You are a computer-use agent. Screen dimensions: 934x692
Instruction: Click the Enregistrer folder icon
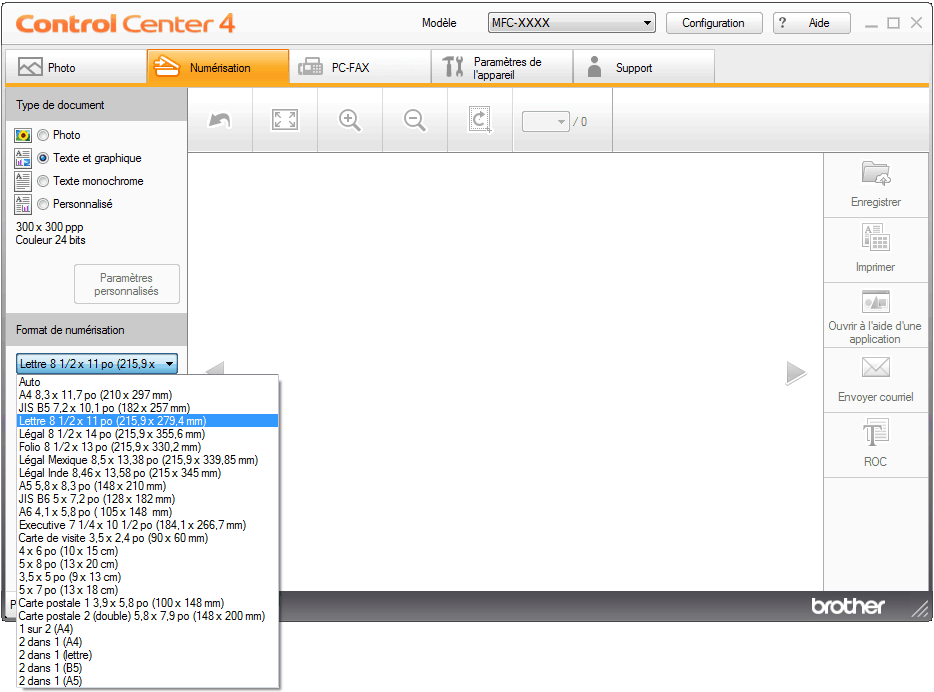pyautogui.click(x=876, y=173)
